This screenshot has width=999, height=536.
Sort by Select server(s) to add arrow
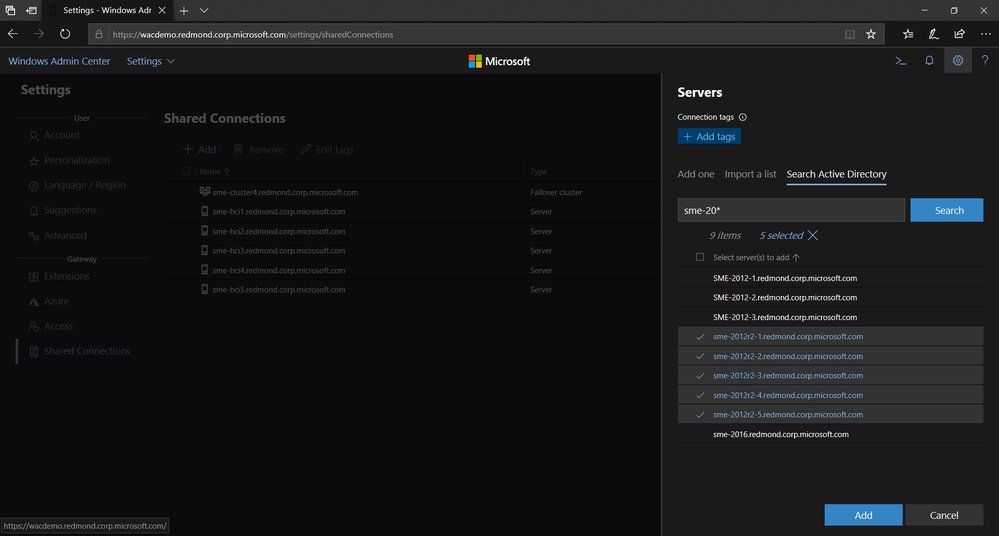pos(796,257)
